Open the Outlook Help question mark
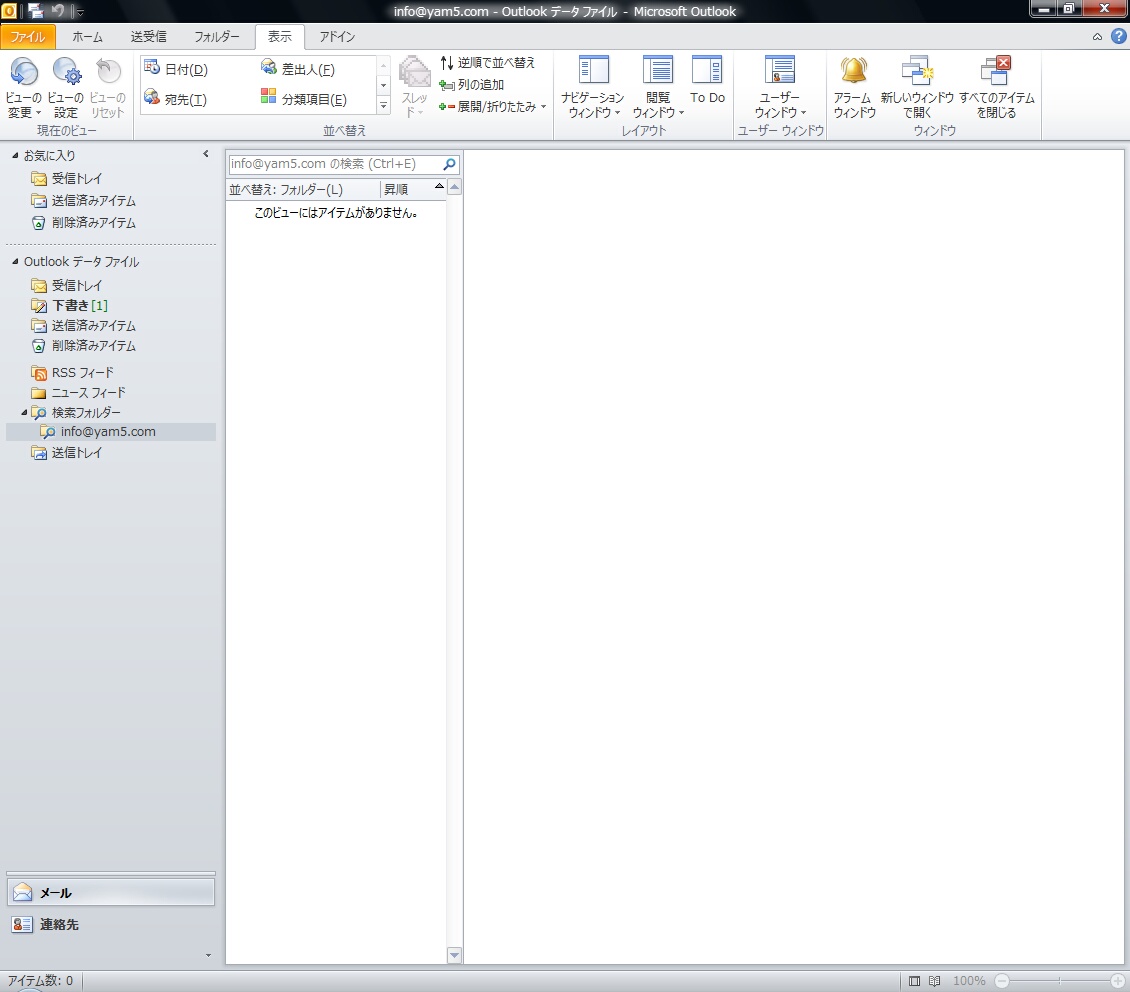1130x992 pixels. point(1118,36)
